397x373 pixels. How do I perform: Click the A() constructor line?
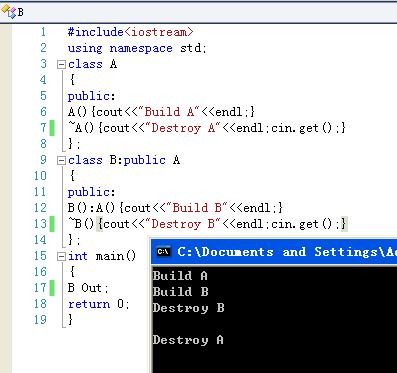(161, 112)
